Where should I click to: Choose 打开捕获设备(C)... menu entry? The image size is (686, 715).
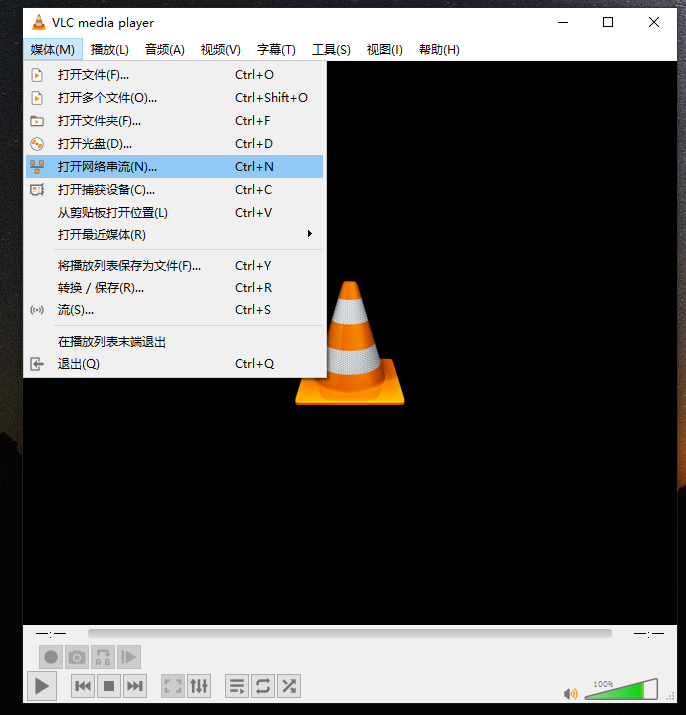pyautogui.click(x=175, y=190)
